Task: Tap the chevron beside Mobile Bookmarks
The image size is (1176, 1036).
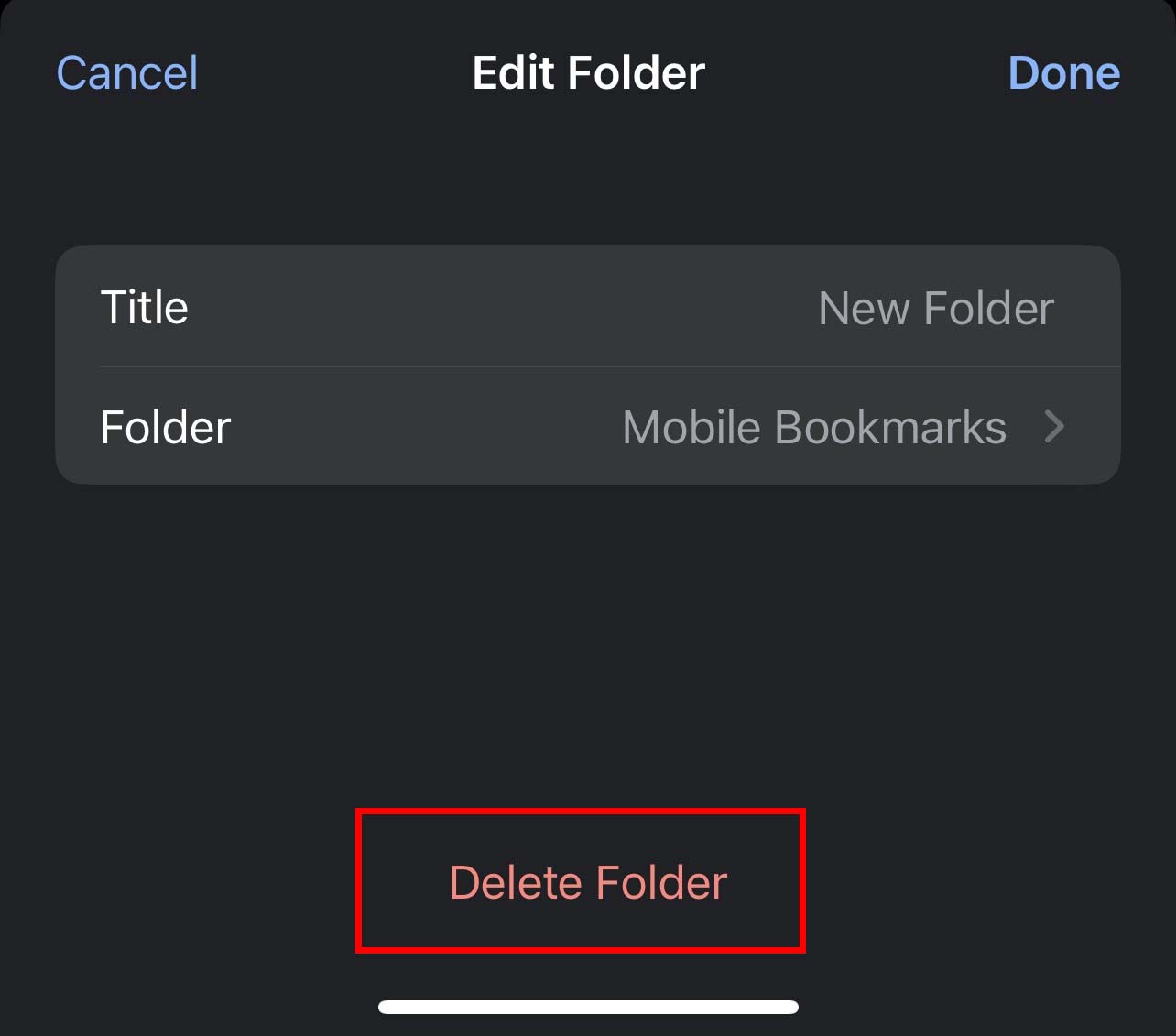Action: (1055, 427)
